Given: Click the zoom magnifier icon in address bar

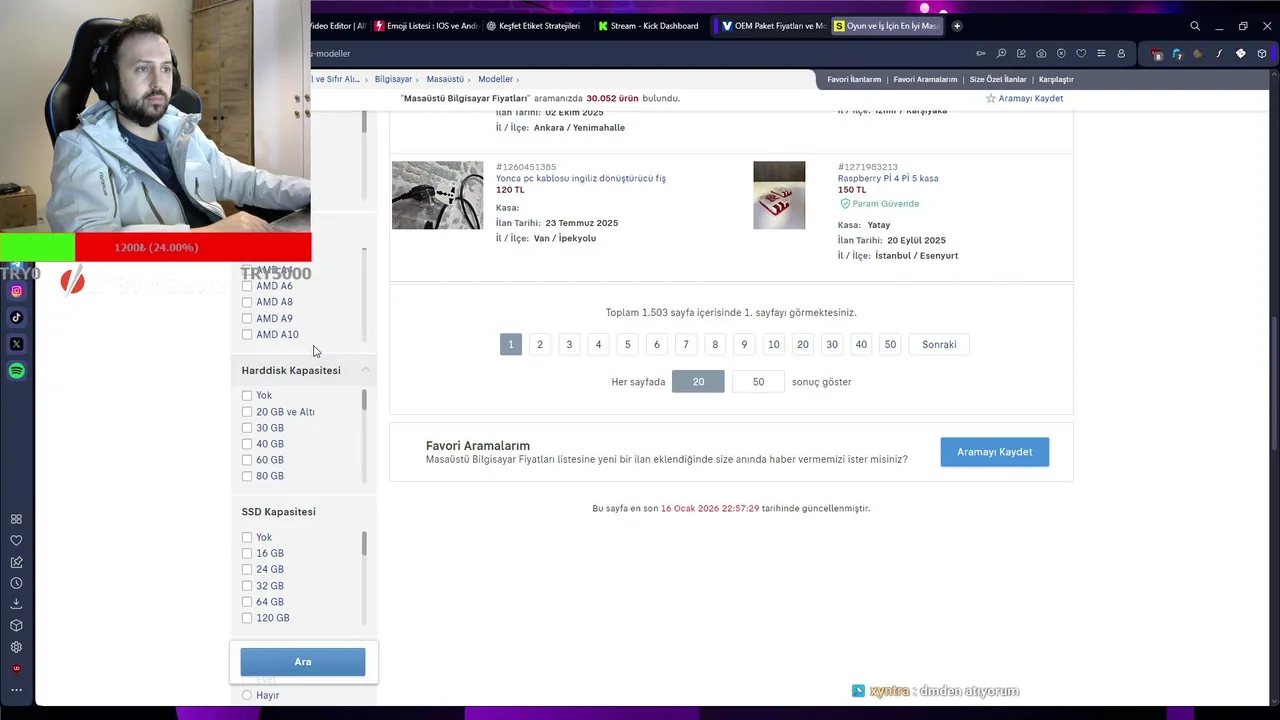Looking at the screenshot, I should point(1001,53).
